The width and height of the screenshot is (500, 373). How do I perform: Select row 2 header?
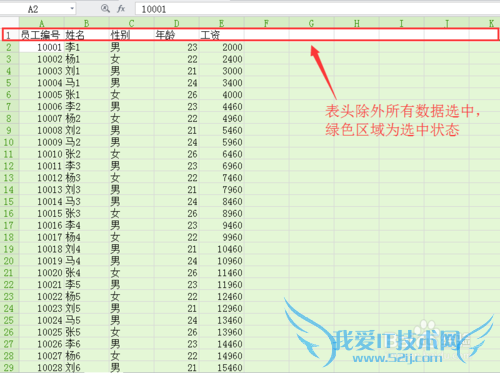[x=9, y=47]
